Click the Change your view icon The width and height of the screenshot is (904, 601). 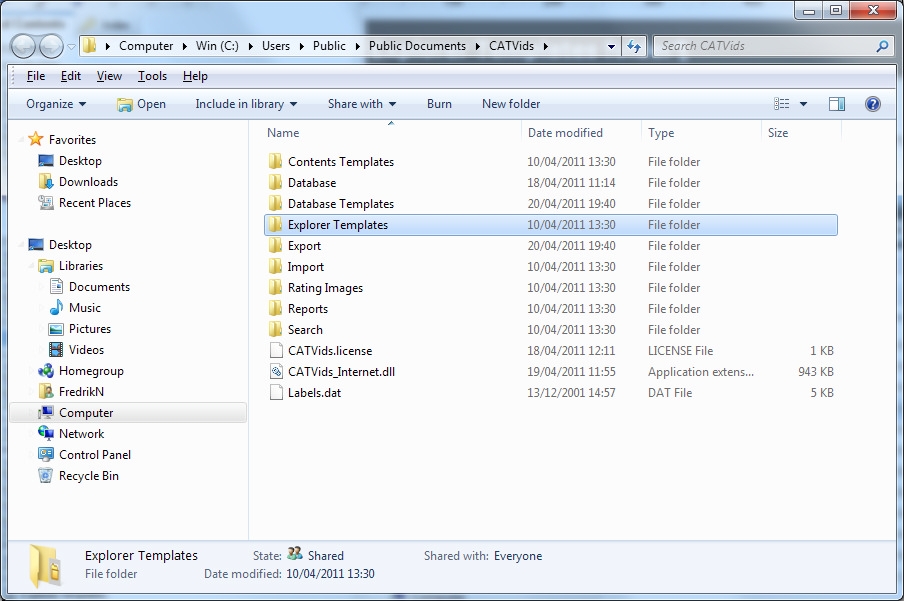click(x=782, y=104)
